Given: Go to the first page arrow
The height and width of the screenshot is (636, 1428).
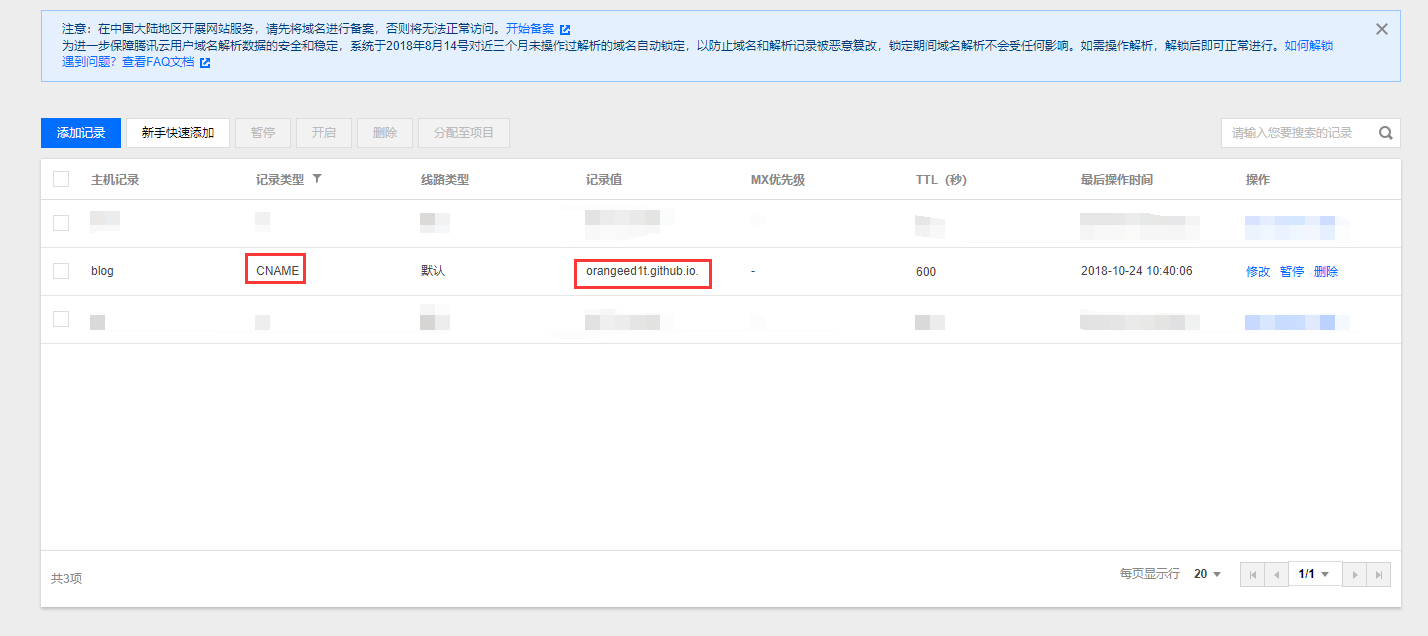Looking at the screenshot, I should (x=1252, y=574).
